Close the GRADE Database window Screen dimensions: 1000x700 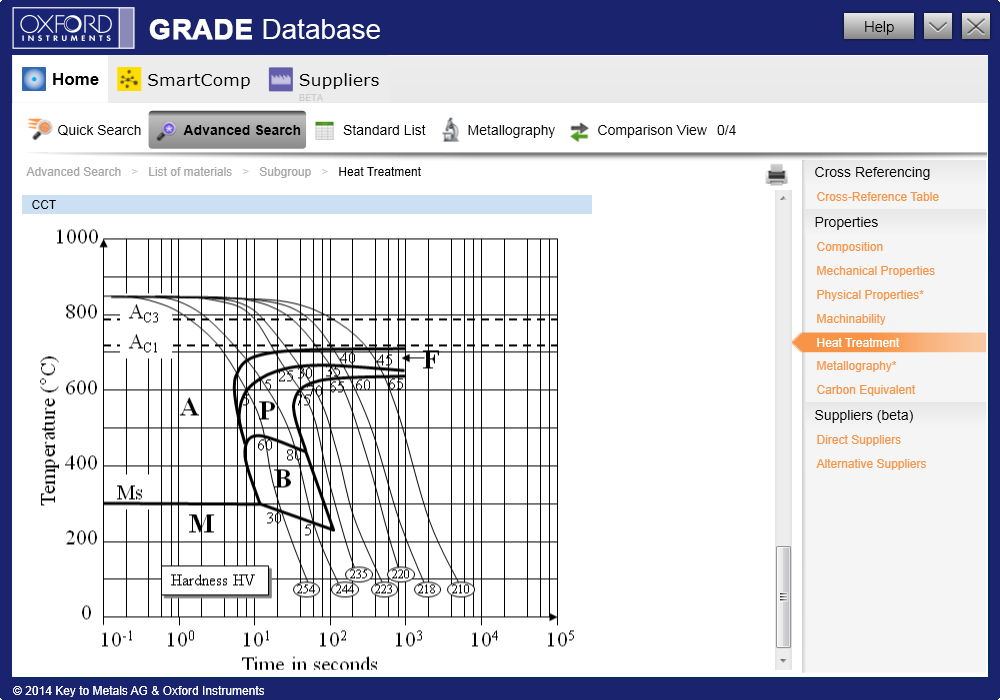click(975, 27)
